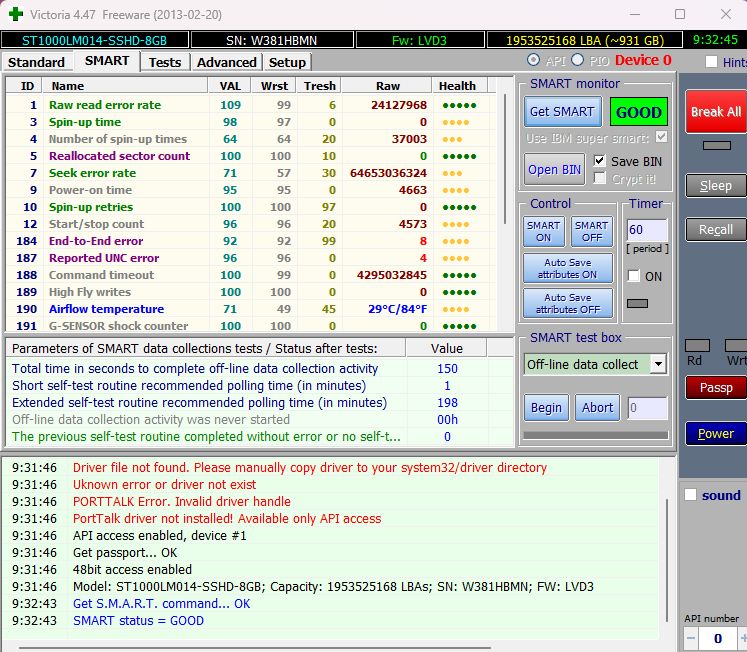This screenshot has width=747, height=652.
Task: Click the SMART attribute table scrollbar
Action: point(505,159)
